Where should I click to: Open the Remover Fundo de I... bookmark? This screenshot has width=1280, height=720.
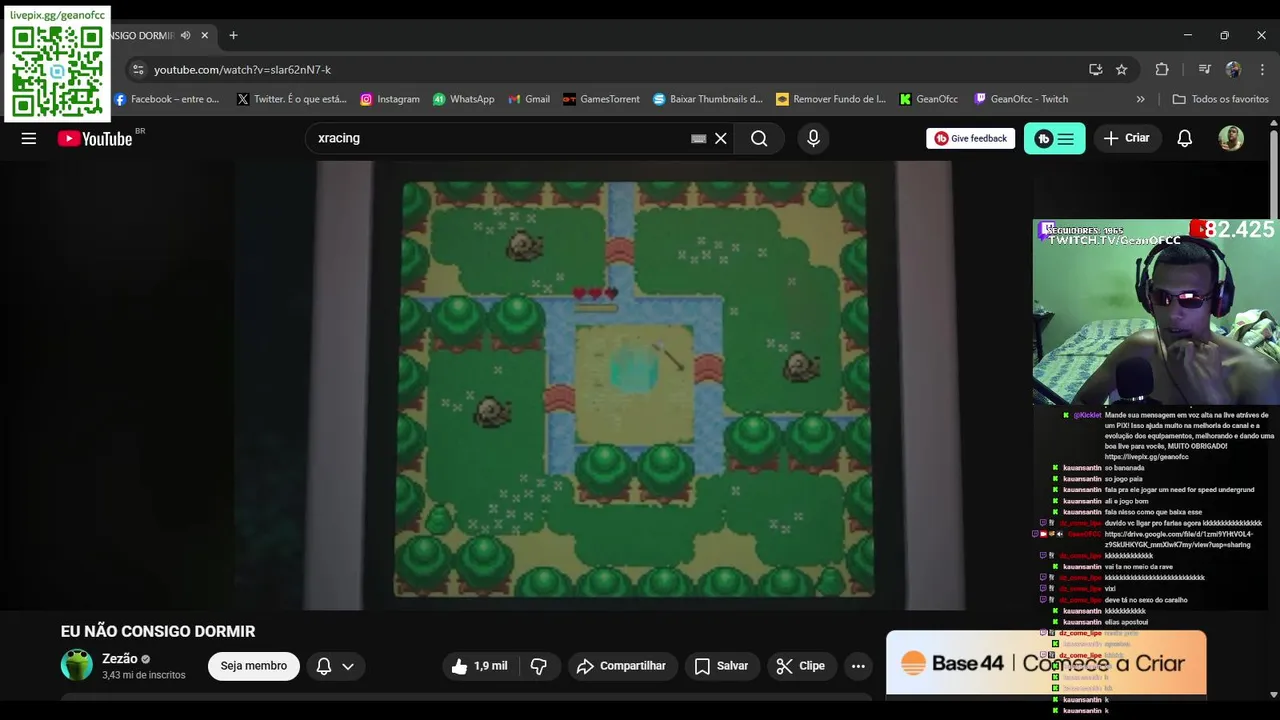point(831,99)
